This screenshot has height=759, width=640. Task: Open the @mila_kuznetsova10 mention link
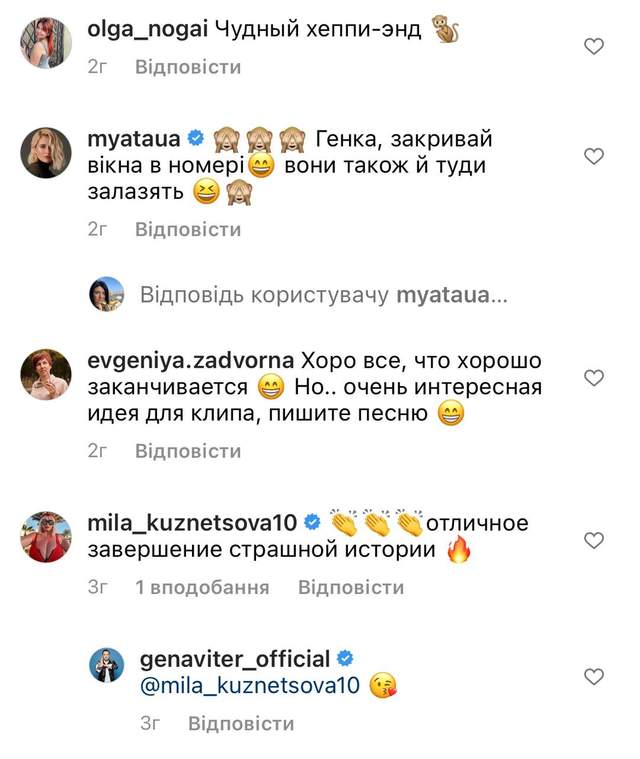pos(250,687)
